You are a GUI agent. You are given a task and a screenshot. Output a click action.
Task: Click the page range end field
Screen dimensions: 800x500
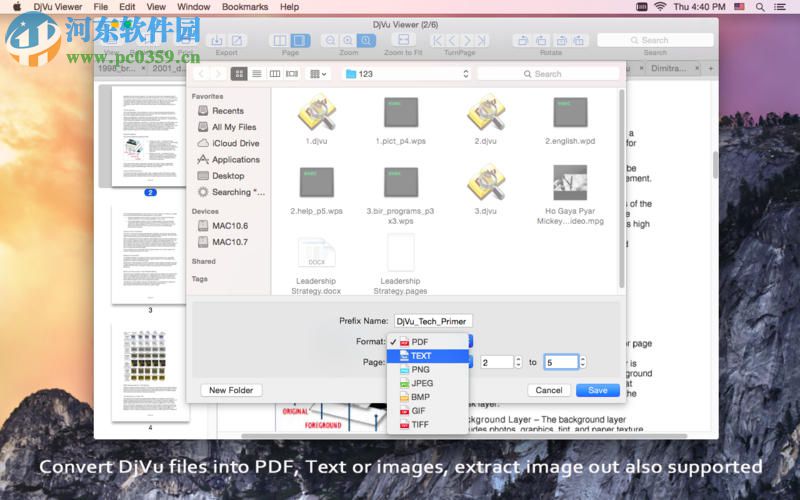coord(561,362)
